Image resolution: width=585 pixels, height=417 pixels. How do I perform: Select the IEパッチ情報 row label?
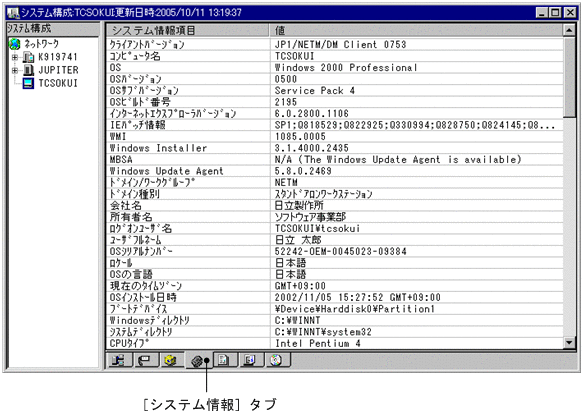(137, 125)
